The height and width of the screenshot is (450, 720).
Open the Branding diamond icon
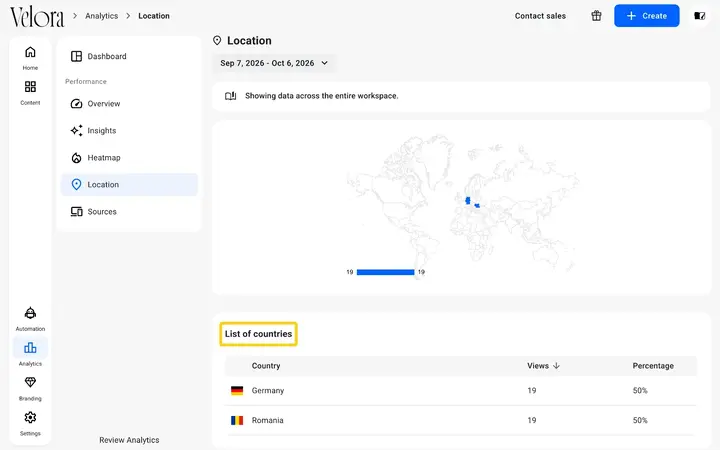point(30,382)
